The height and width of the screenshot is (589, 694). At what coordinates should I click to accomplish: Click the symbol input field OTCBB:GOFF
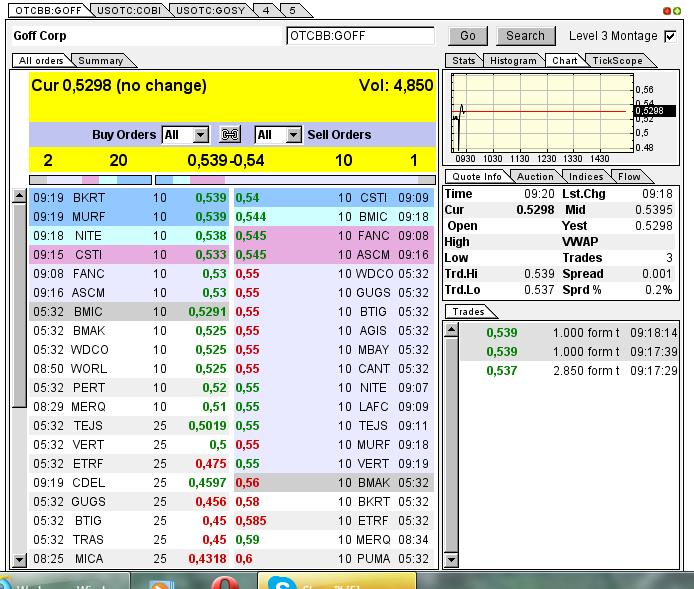[x=360, y=36]
